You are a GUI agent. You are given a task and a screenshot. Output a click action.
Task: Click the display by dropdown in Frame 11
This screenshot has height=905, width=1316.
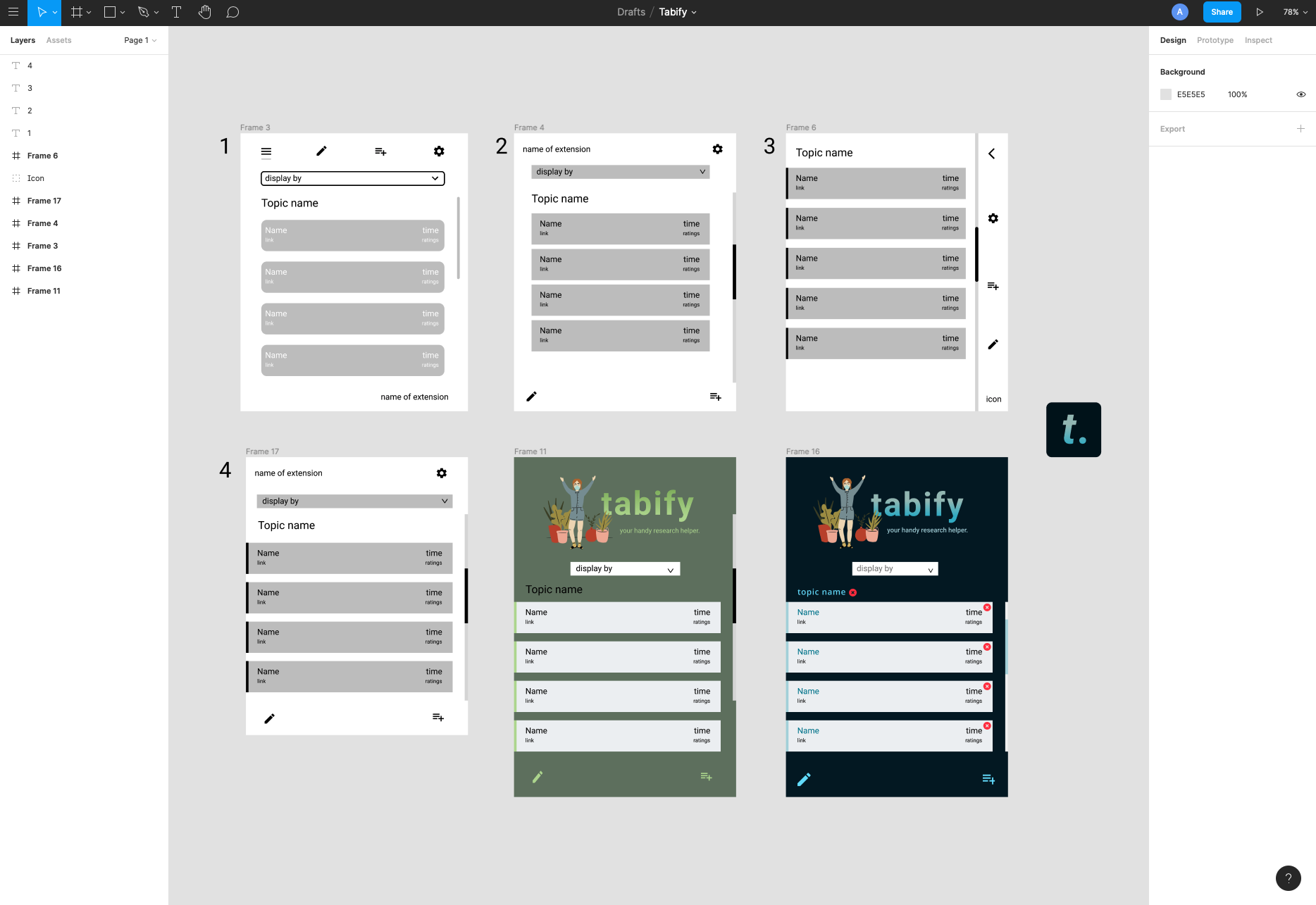[625, 568]
